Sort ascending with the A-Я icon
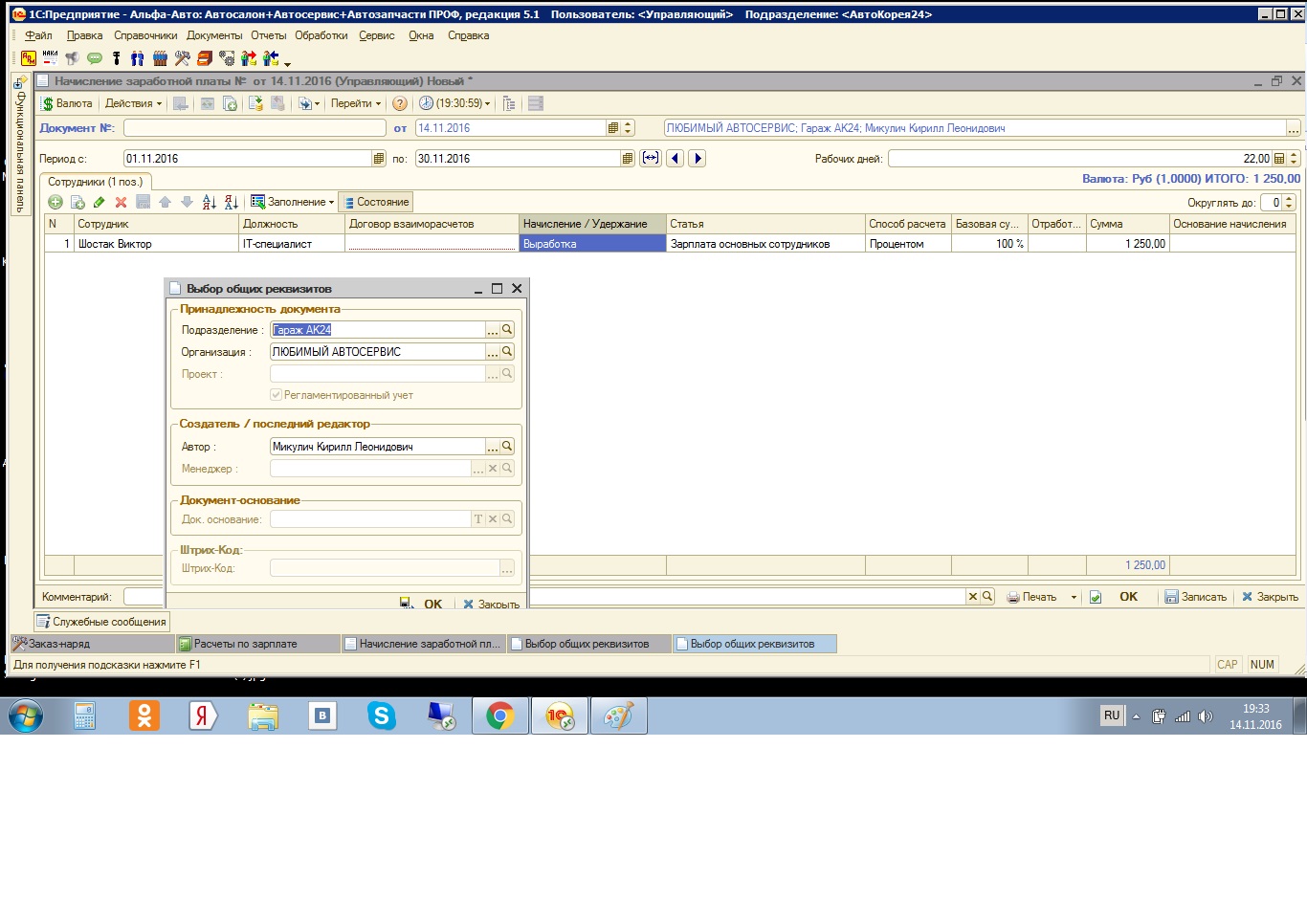 210,202
